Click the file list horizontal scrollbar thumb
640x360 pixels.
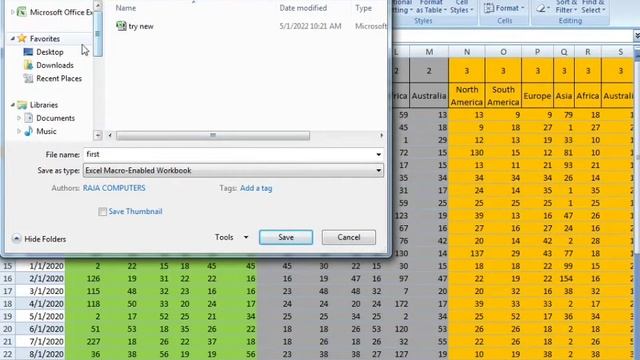click(x=213, y=135)
